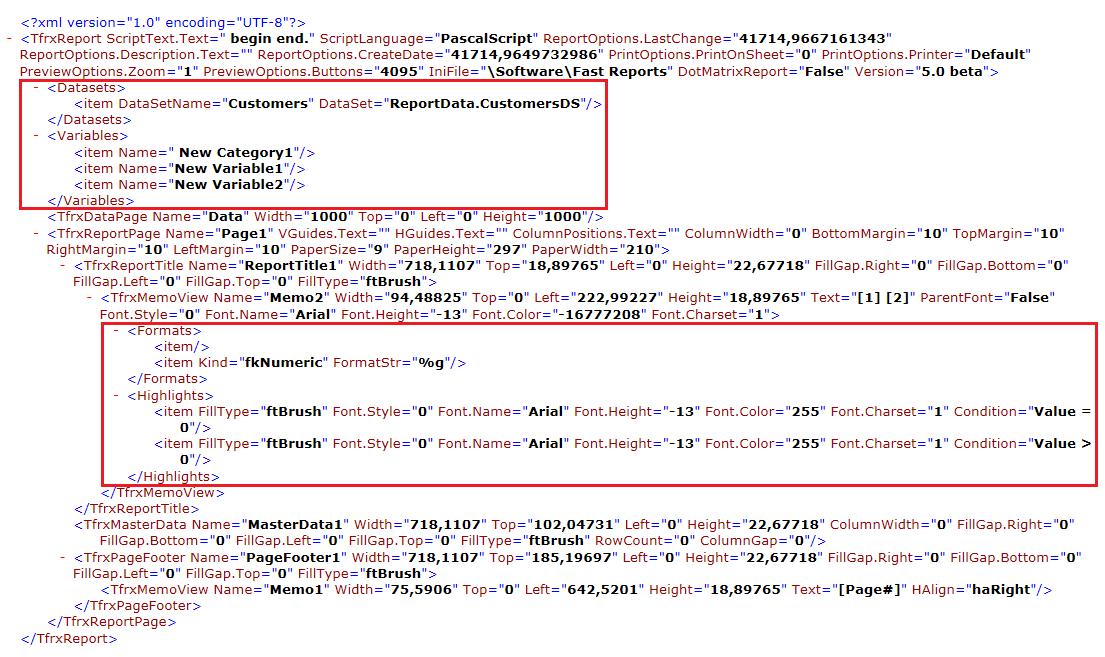Collapse the Datasets node
Viewport: 1105px width, 657px height.
[x=36, y=88]
